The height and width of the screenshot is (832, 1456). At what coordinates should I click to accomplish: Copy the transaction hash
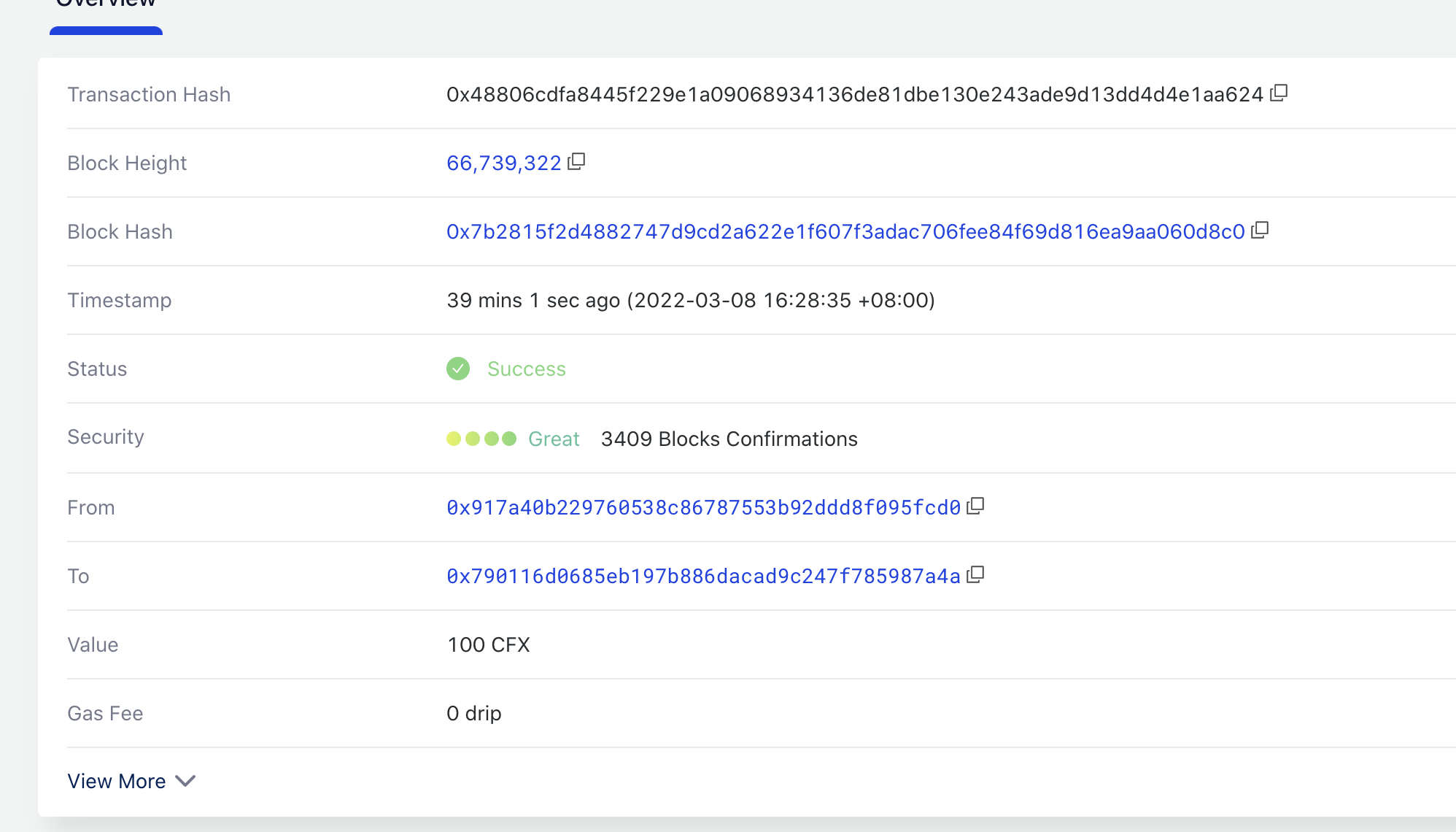[1279, 93]
